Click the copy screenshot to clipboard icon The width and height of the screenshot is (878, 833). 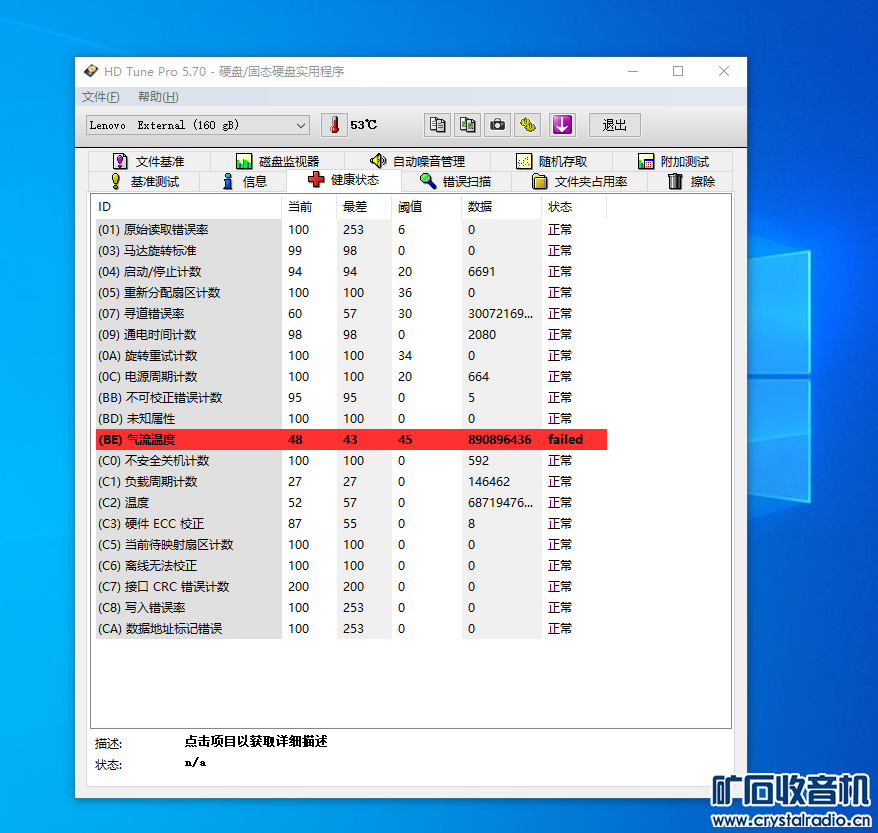click(x=468, y=125)
